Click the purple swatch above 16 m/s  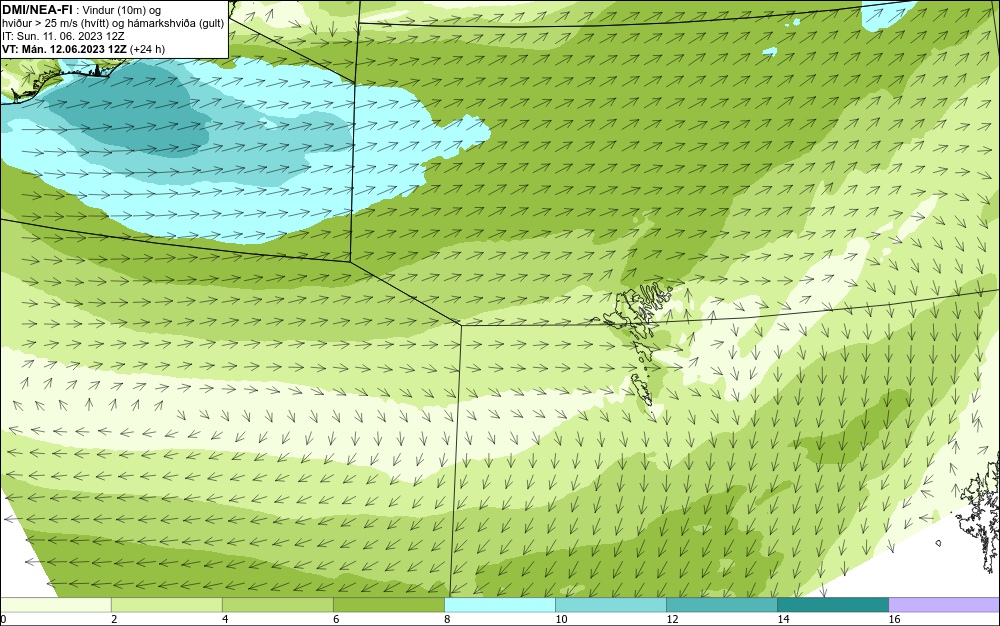pyautogui.click(x=944, y=604)
